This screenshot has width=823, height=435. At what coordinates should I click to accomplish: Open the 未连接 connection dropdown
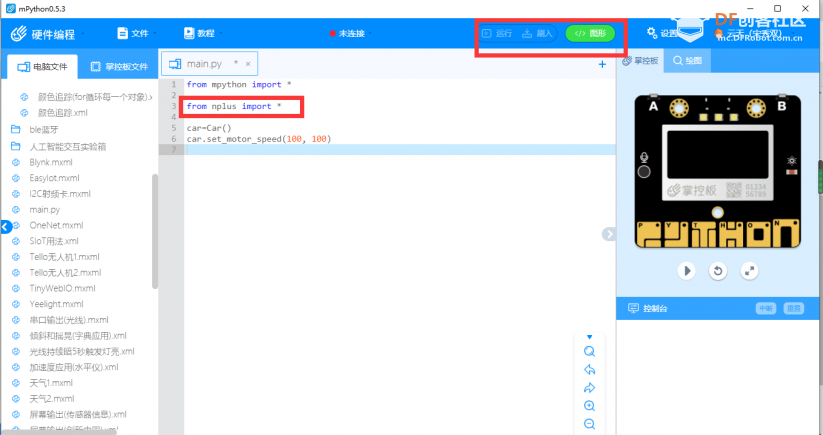point(351,34)
